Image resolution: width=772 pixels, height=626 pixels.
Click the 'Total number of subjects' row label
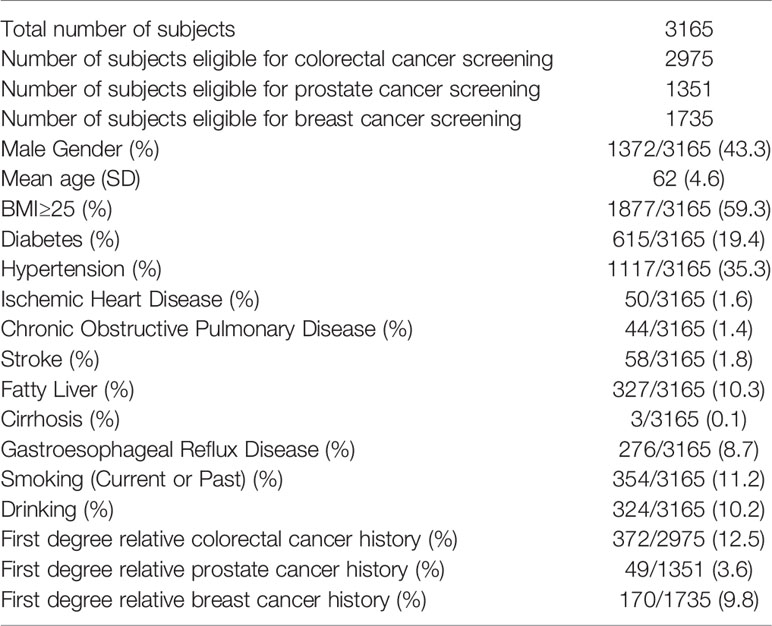[x=118, y=30]
